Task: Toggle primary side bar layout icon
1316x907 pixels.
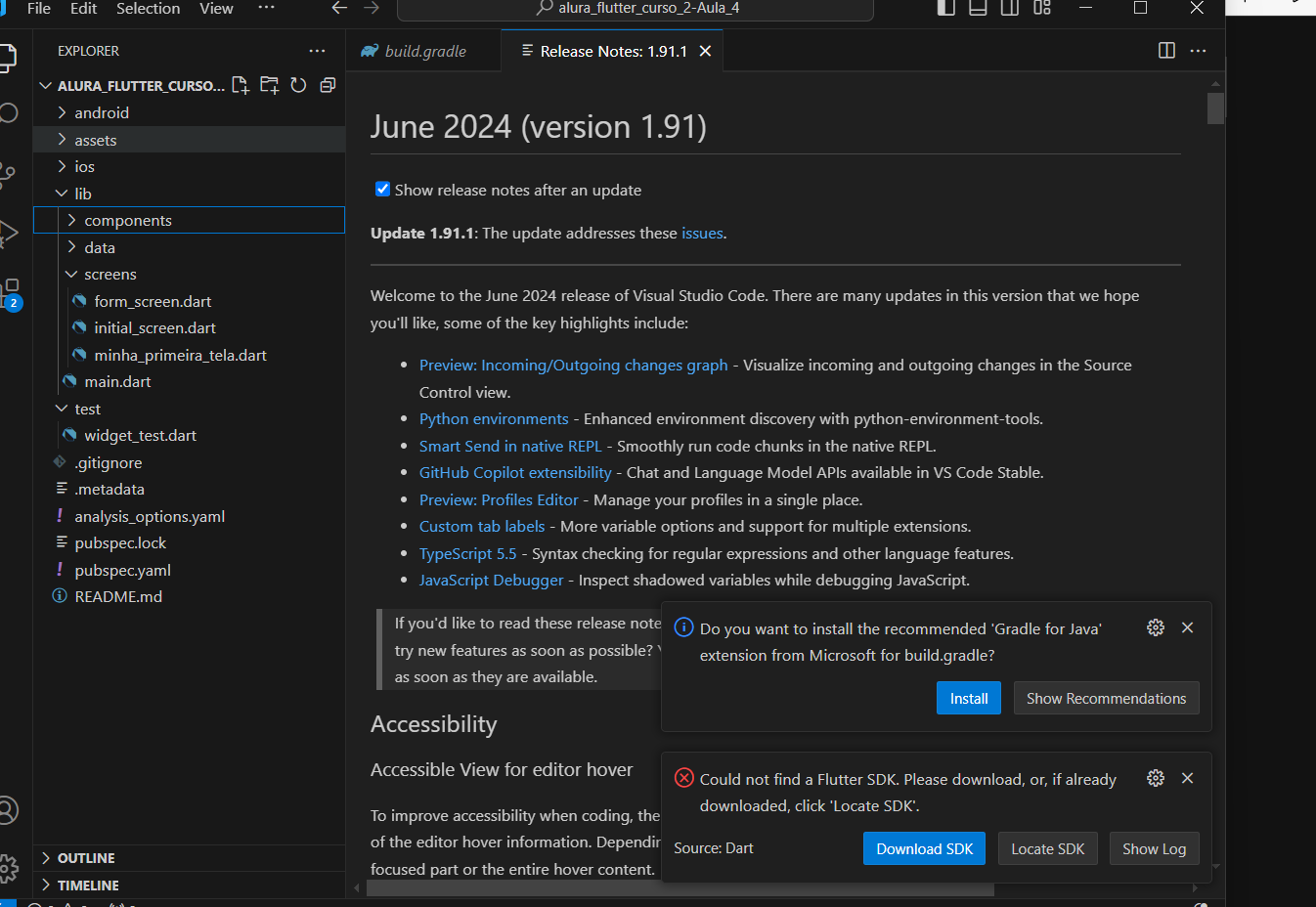Action: (x=945, y=8)
